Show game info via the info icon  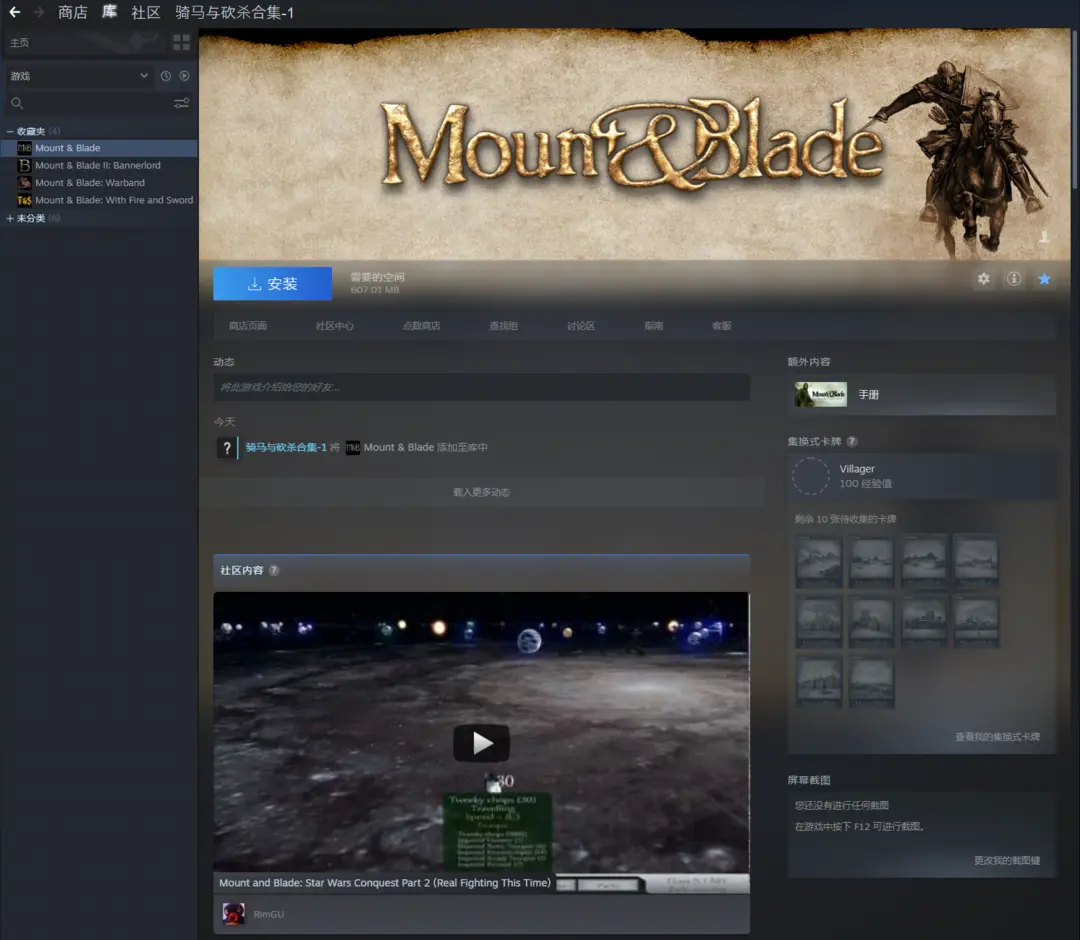tap(1014, 279)
